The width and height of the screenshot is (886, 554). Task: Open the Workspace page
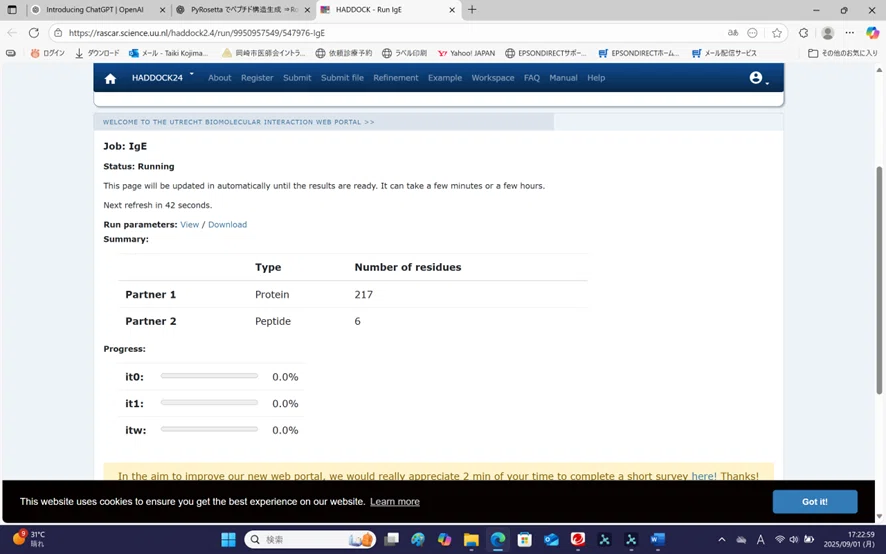(x=493, y=78)
